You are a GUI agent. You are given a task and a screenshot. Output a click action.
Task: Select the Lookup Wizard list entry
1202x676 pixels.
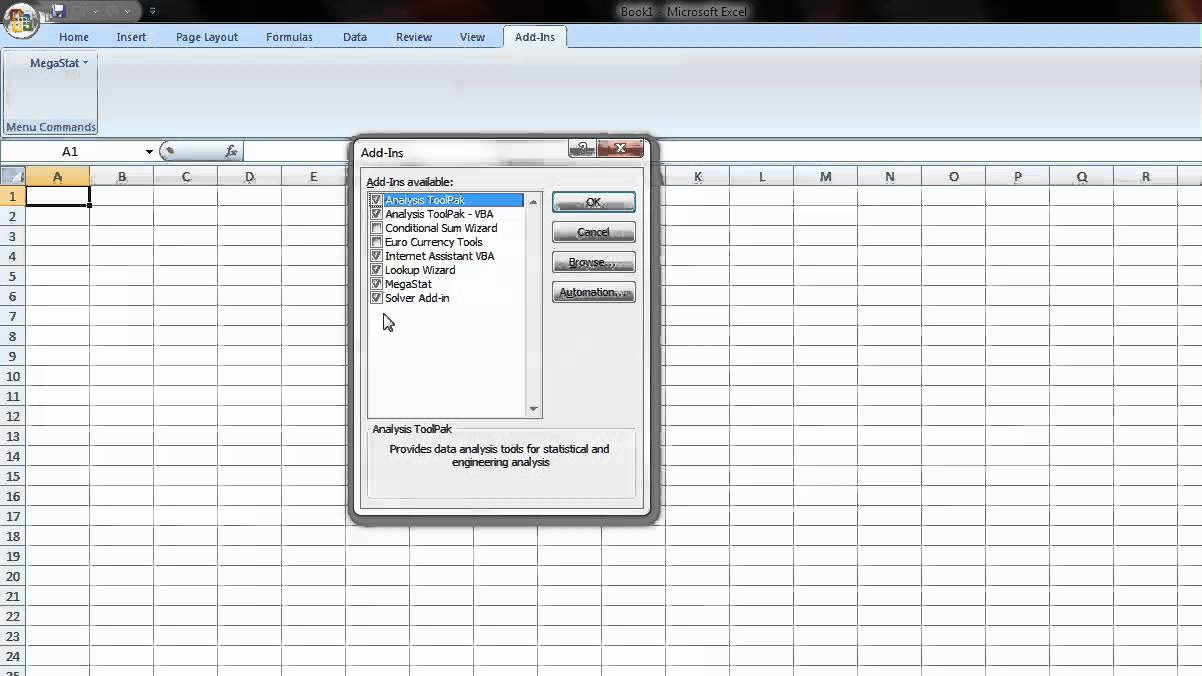(420, 270)
